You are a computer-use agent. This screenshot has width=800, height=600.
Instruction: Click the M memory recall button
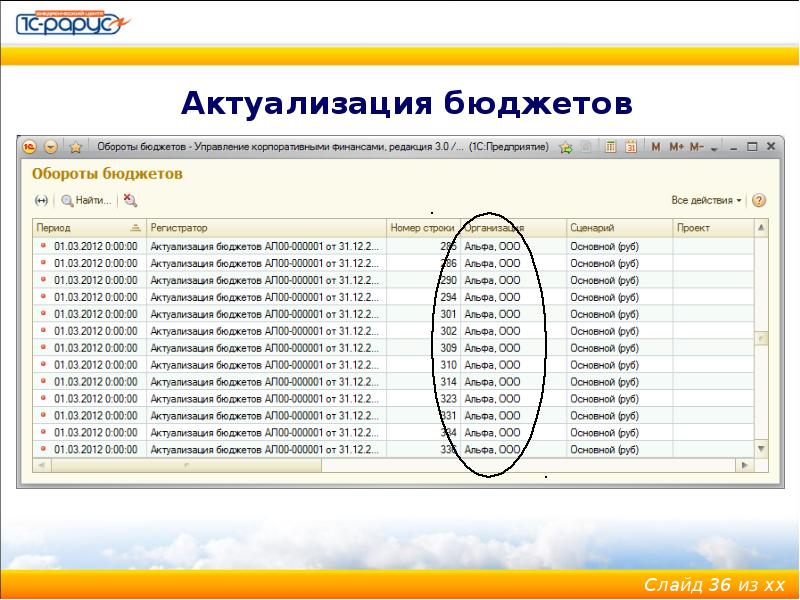pos(656,147)
